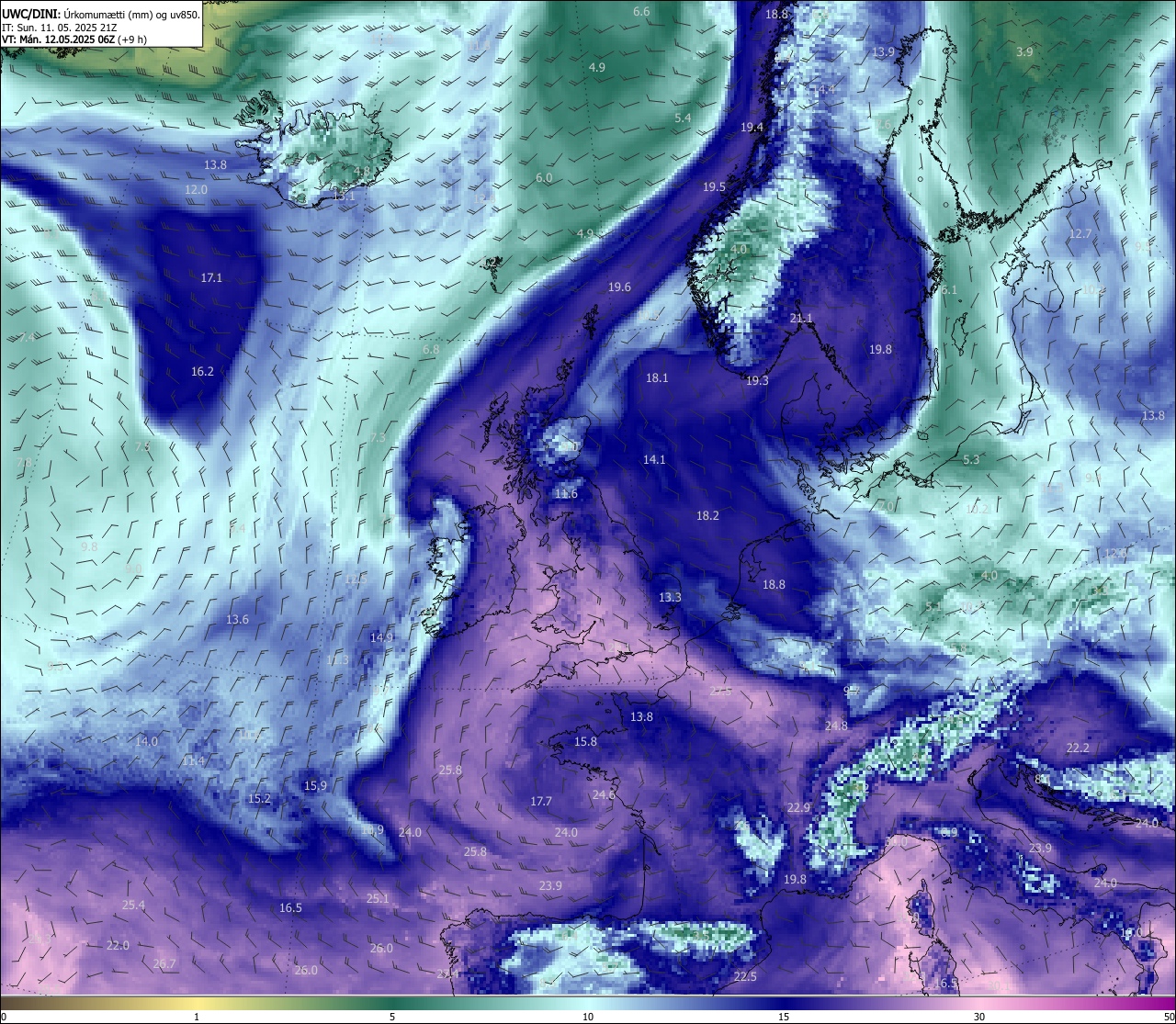Click the 6.0 value in the Norwegian Sea

tap(544, 178)
